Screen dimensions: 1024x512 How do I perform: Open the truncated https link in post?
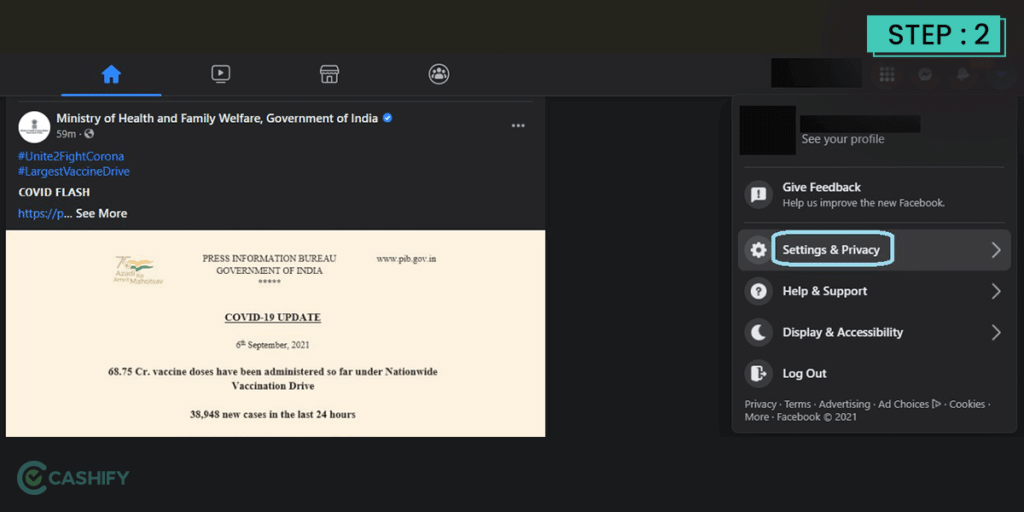[x=41, y=214]
